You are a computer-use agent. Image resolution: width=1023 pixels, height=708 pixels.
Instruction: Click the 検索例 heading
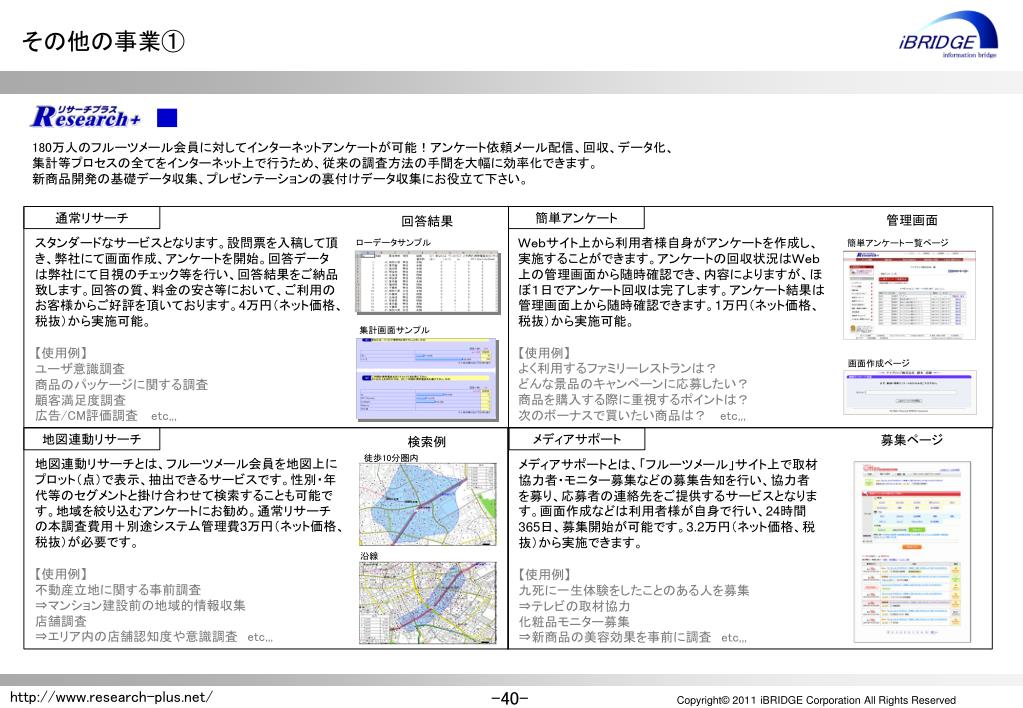(x=427, y=442)
